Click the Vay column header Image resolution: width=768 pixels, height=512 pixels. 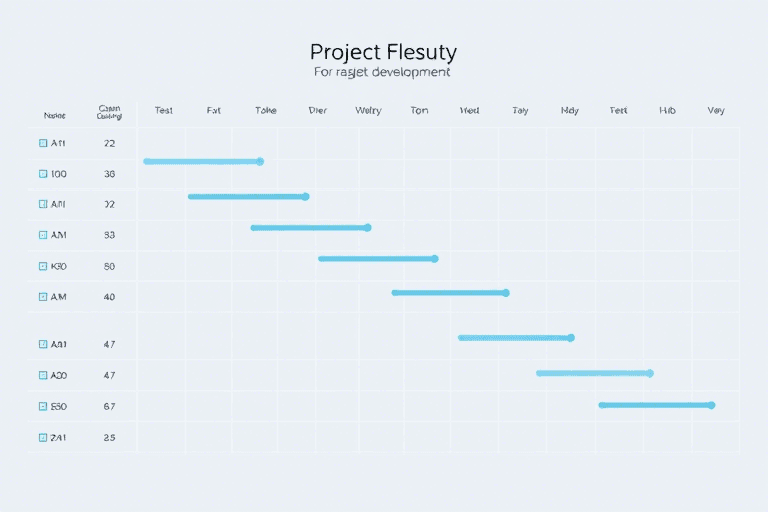coord(716,111)
